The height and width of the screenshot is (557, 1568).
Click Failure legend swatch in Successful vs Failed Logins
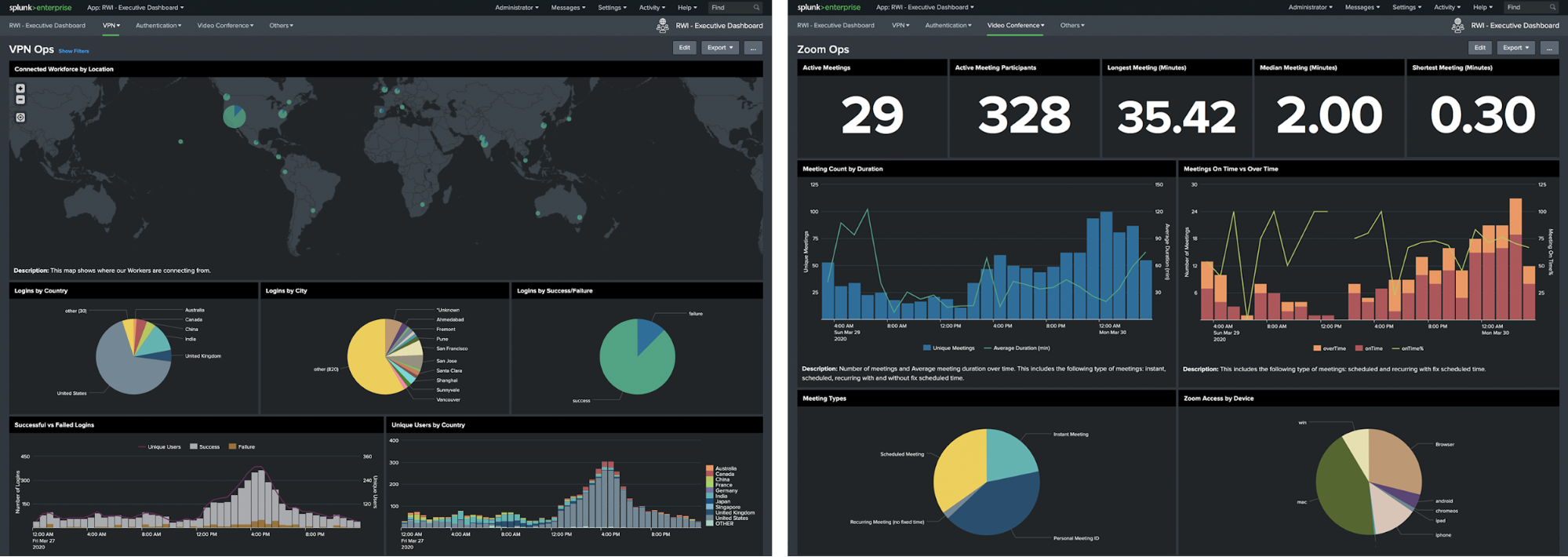(x=232, y=446)
